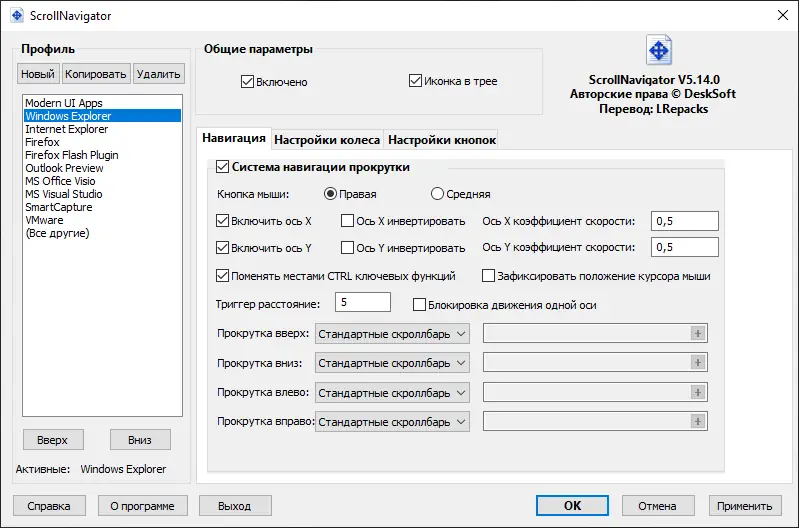
Task: Click plus button in Прокрутка вверх row
Action: (x=698, y=333)
